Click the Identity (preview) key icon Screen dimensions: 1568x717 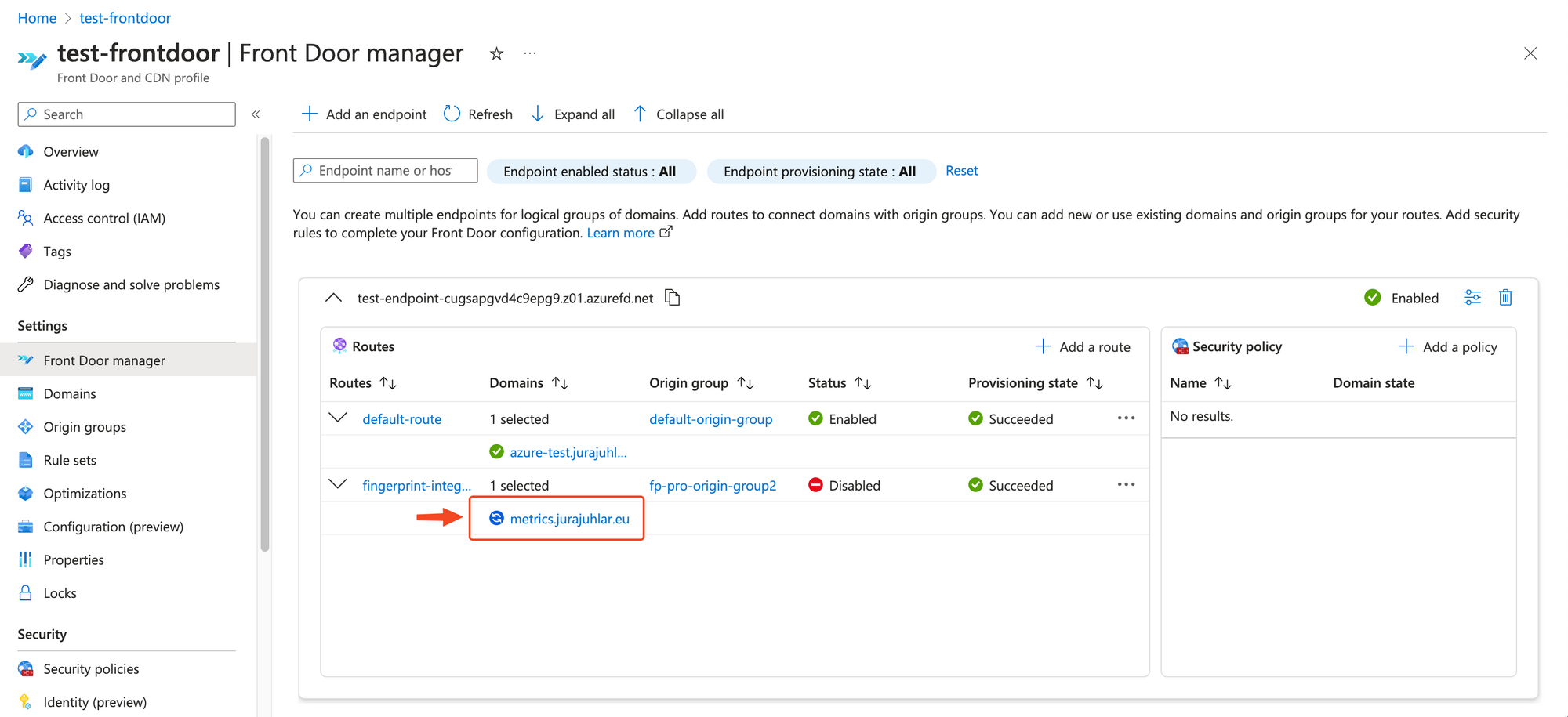[26, 701]
